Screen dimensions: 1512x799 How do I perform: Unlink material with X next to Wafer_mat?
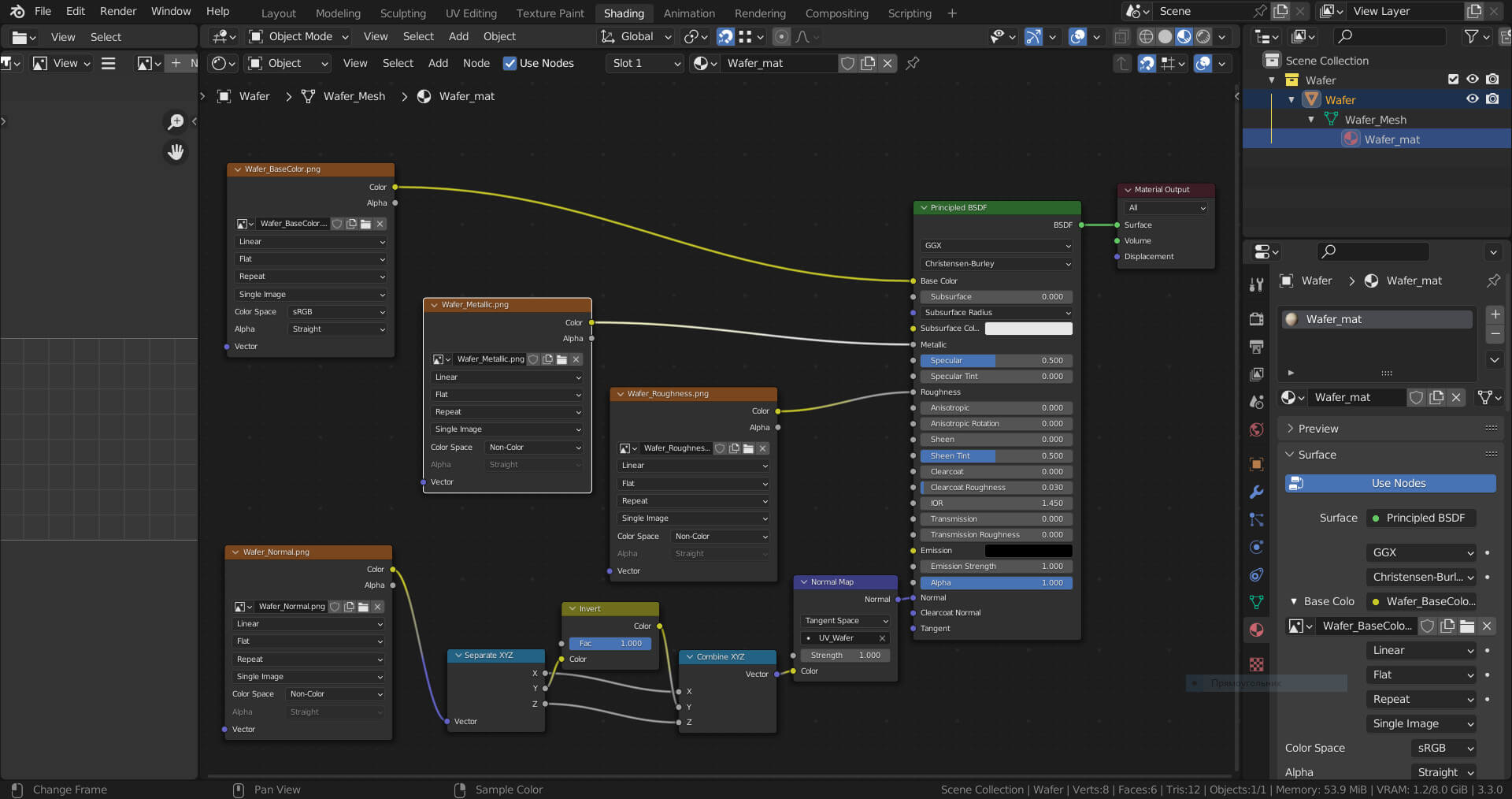(888, 63)
